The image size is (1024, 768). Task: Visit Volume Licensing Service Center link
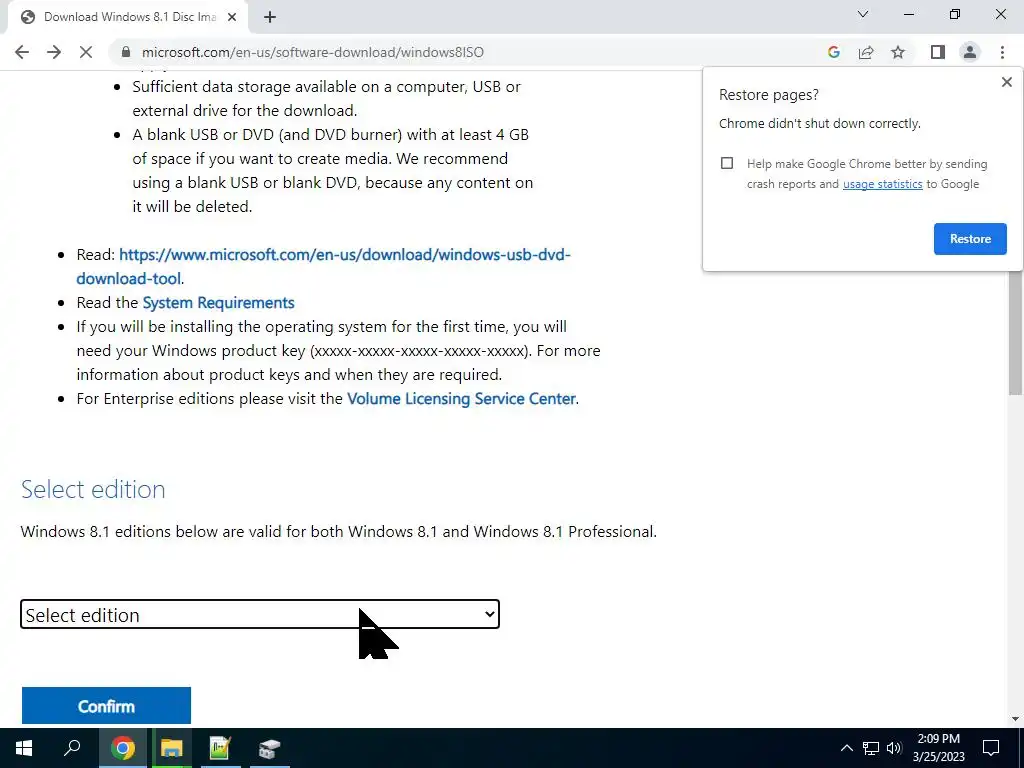tap(461, 399)
